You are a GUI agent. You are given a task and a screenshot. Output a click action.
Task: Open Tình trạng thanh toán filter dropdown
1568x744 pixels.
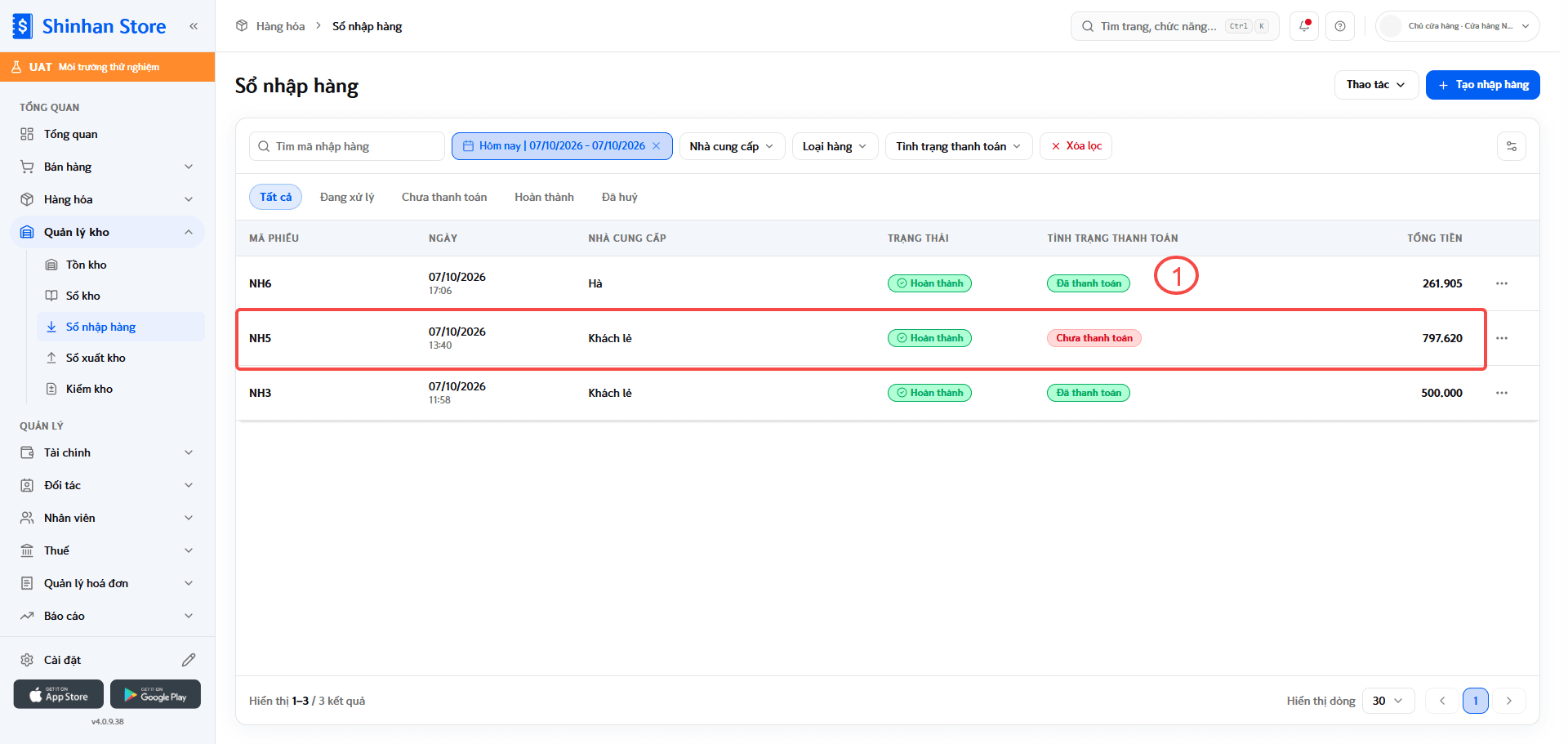(x=959, y=146)
